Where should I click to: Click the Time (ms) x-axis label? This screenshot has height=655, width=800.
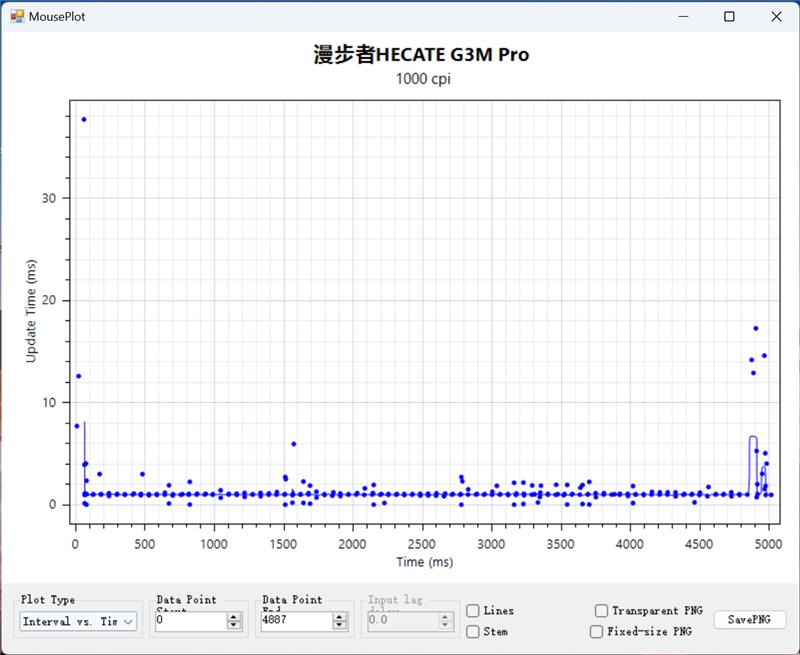[421, 562]
